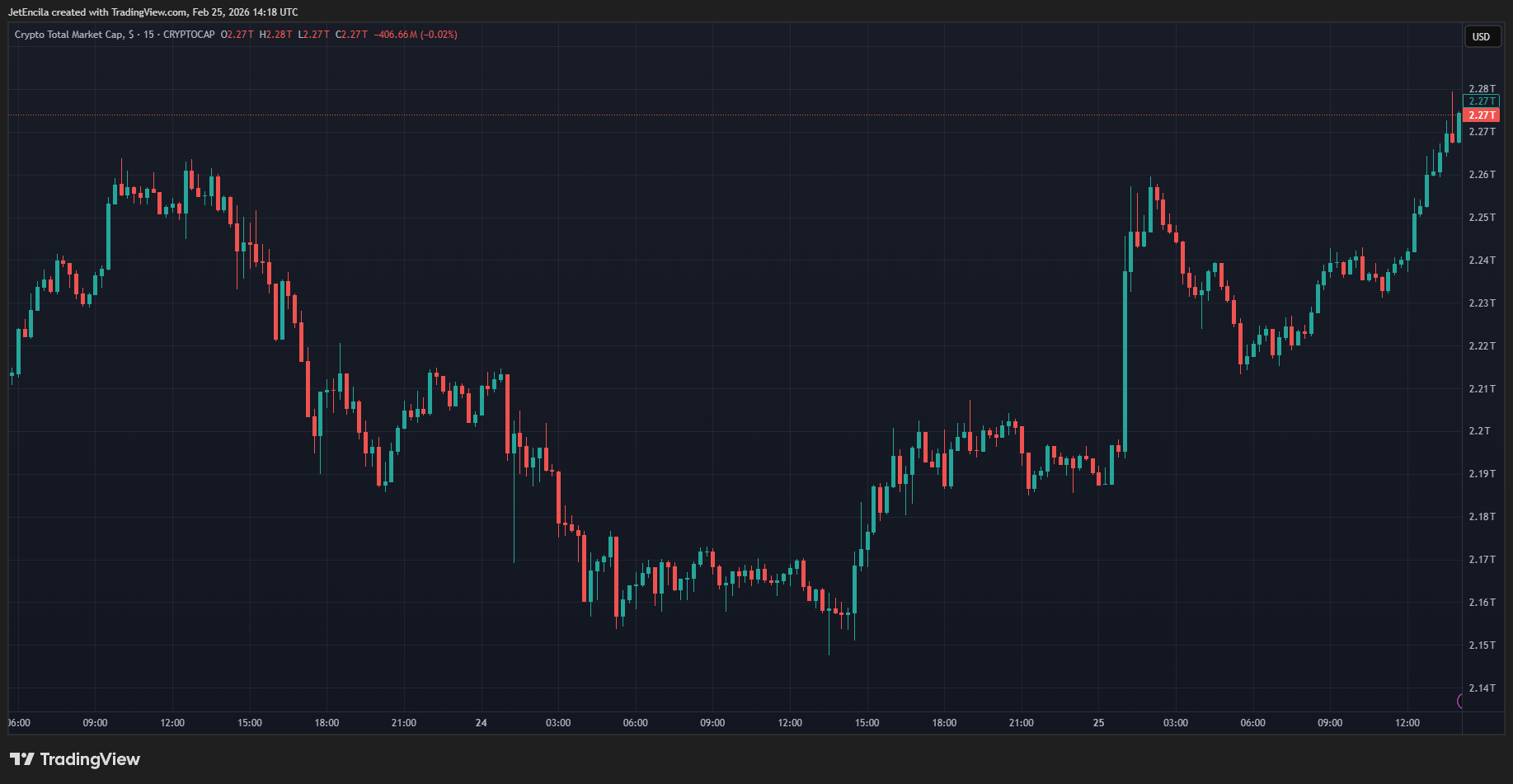
Task: Click the 15-minute interval indicator in legend
Action: [148, 35]
